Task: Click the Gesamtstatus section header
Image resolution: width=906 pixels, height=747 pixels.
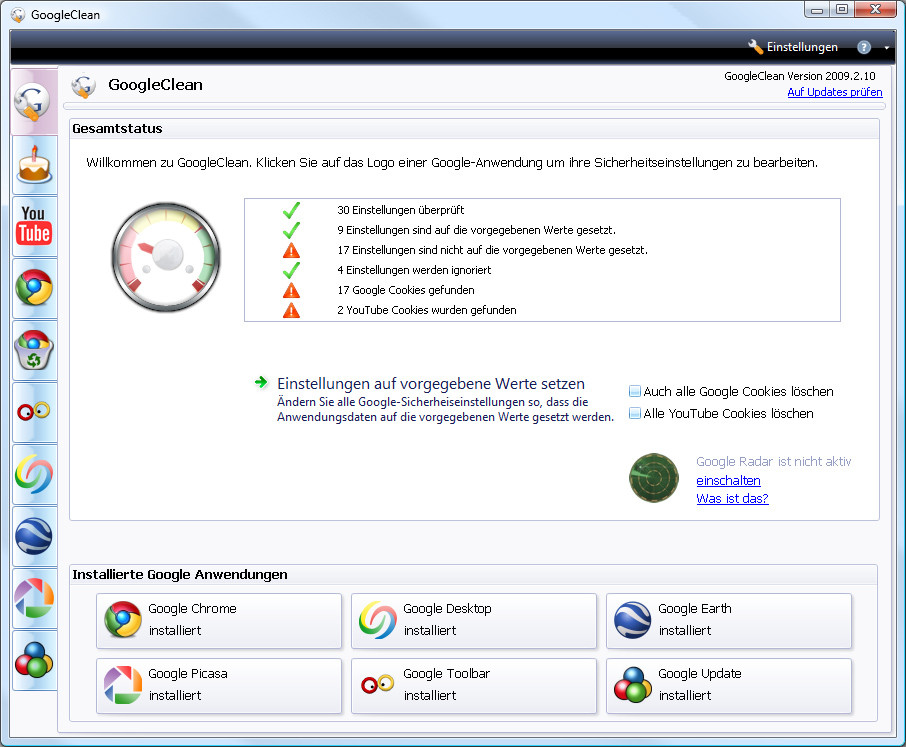Action: (x=117, y=129)
